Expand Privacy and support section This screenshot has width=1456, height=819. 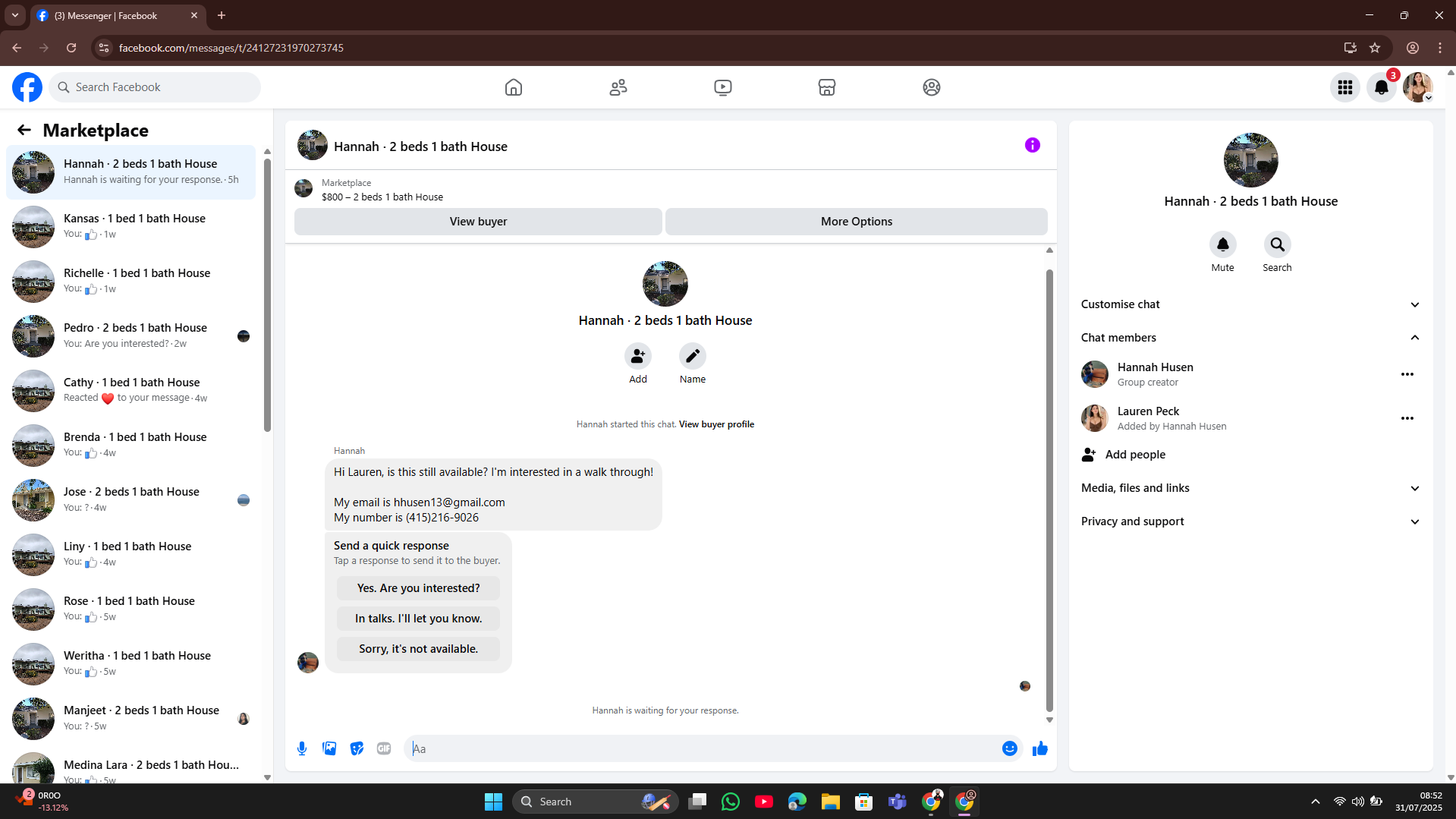(1250, 521)
